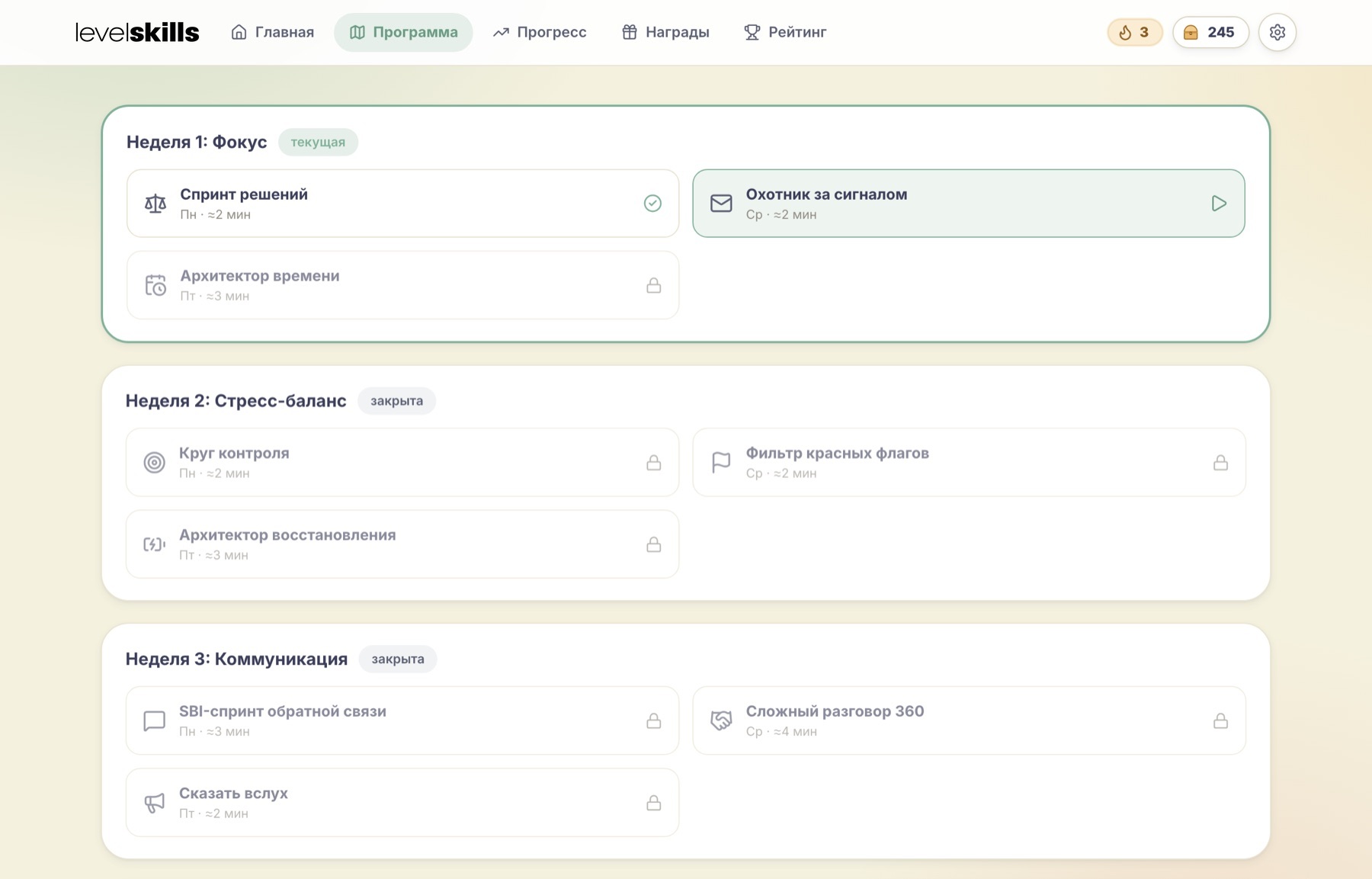The image size is (1372, 879).
Task: Click the levelskills logo
Action: point(137,32)
